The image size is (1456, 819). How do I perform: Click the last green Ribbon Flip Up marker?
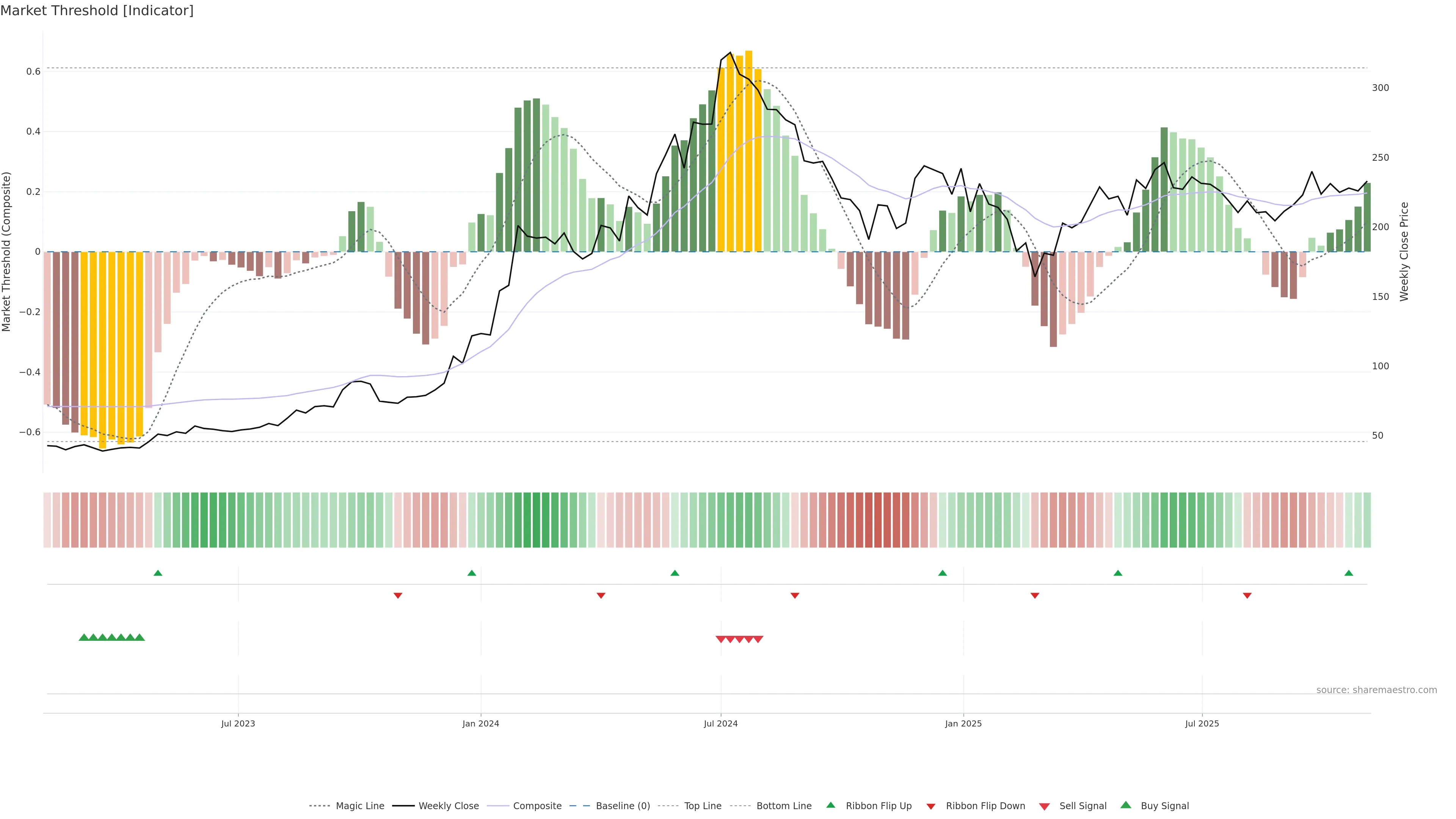pos(1349,573)
